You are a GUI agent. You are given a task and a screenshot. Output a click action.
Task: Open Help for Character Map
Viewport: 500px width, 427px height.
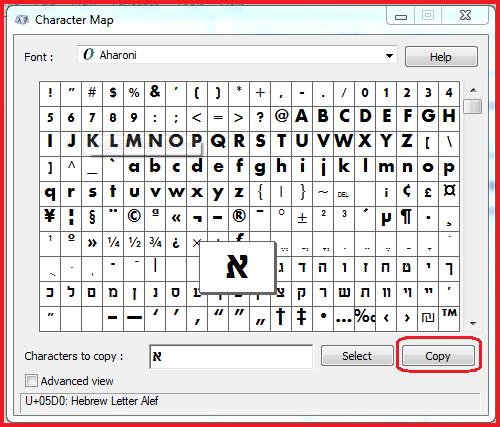click(x=441, y=57)
